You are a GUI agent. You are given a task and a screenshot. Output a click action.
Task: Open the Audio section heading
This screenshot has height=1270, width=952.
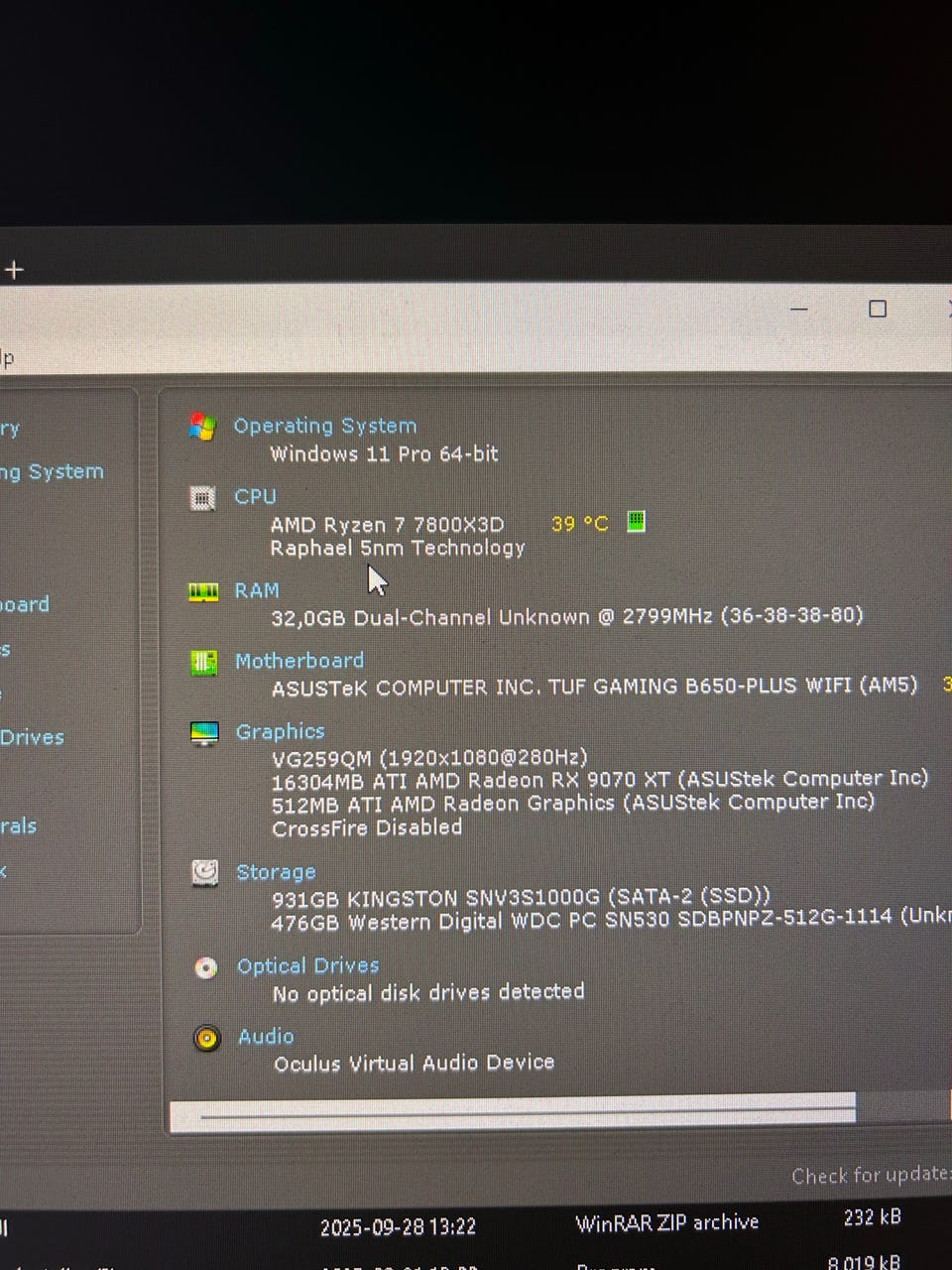tap(266, 1037)
